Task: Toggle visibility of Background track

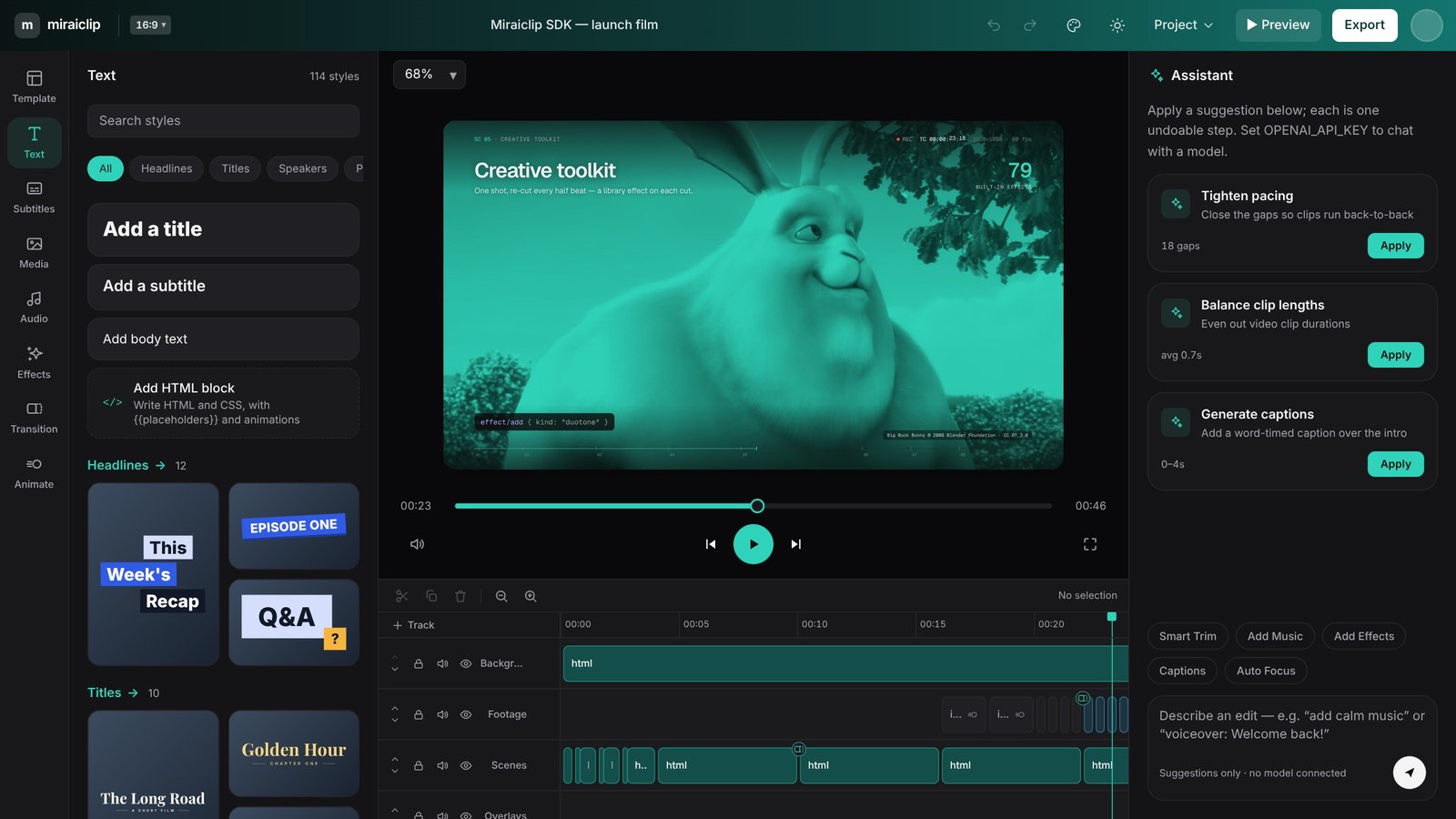Action: pyautogui.click(x=466, y=663)
